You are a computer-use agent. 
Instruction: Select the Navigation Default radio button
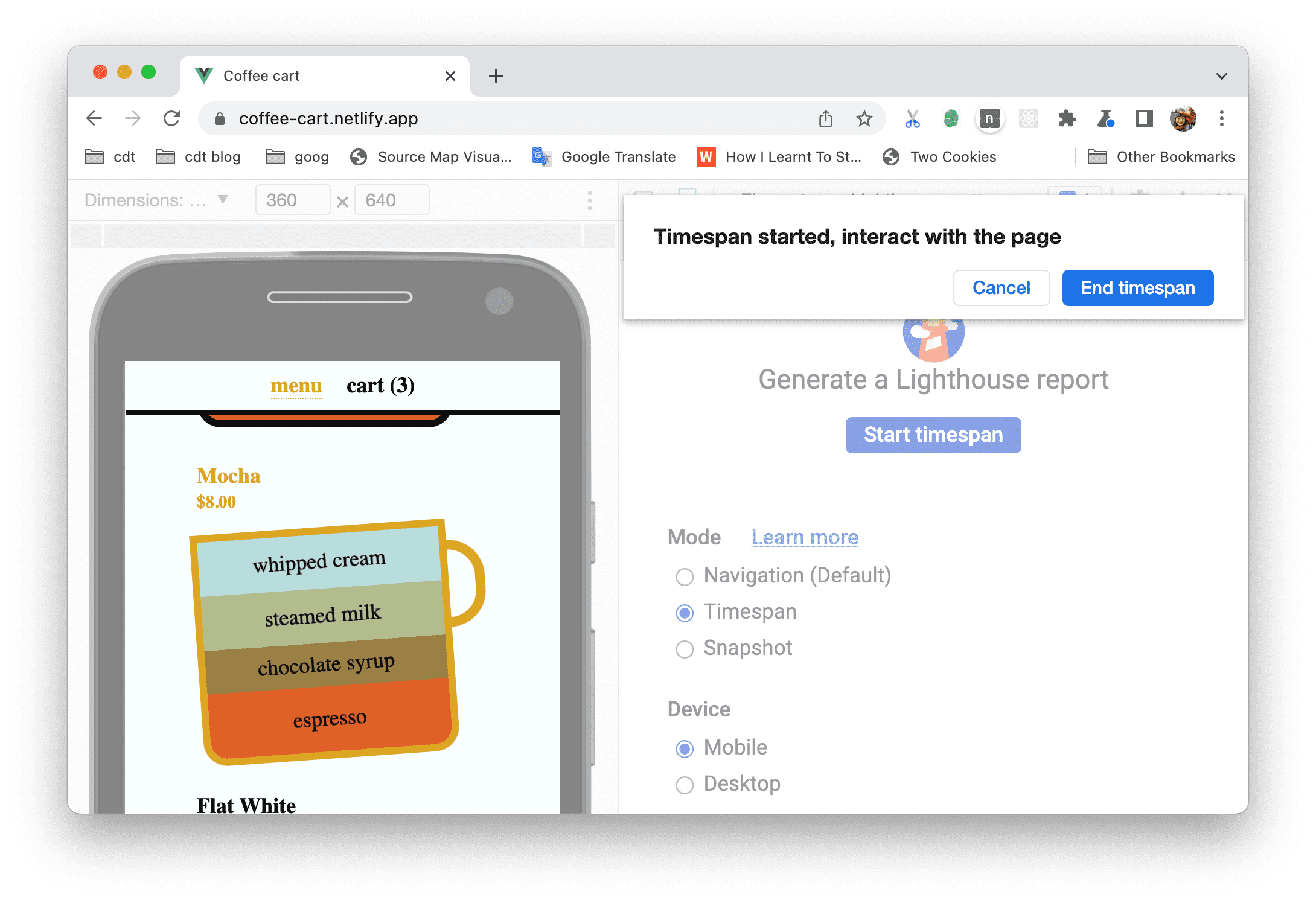(686, 575)
